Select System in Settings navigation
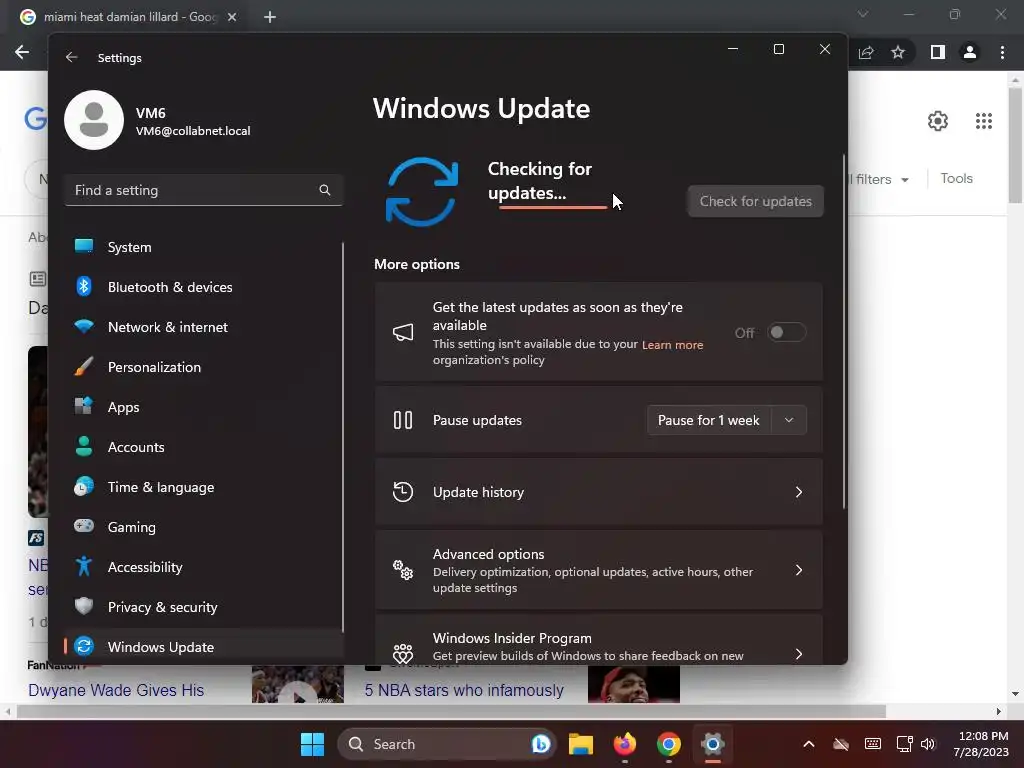The image size is (1024, 768). click(204, 247)
